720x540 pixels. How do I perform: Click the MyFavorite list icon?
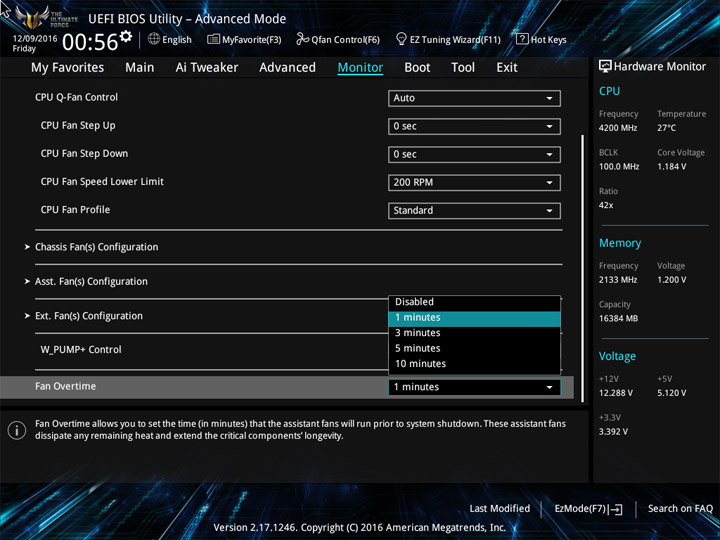pos(213,39)
